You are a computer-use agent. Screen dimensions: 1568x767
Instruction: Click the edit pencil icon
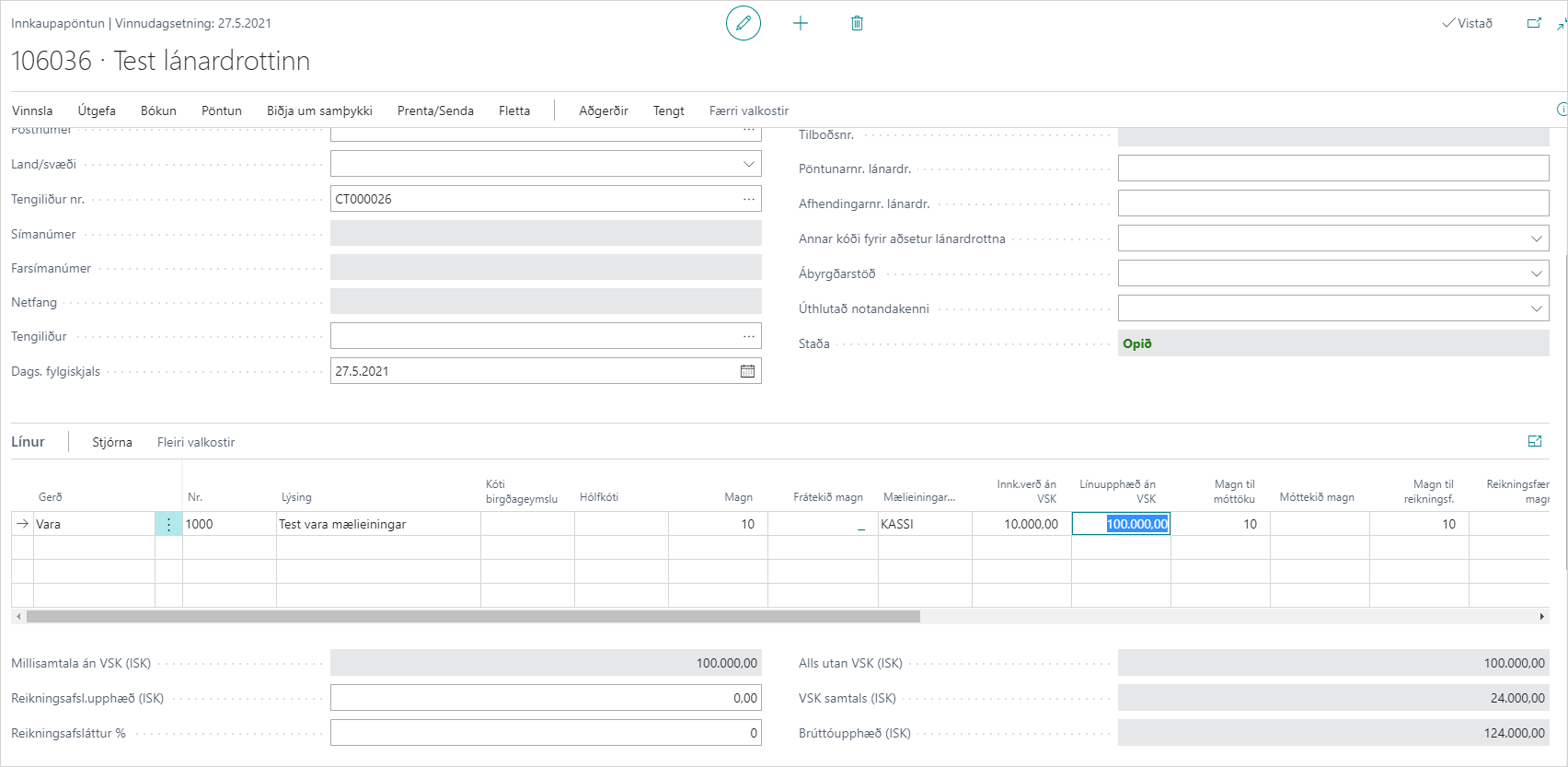click(744, 23)
